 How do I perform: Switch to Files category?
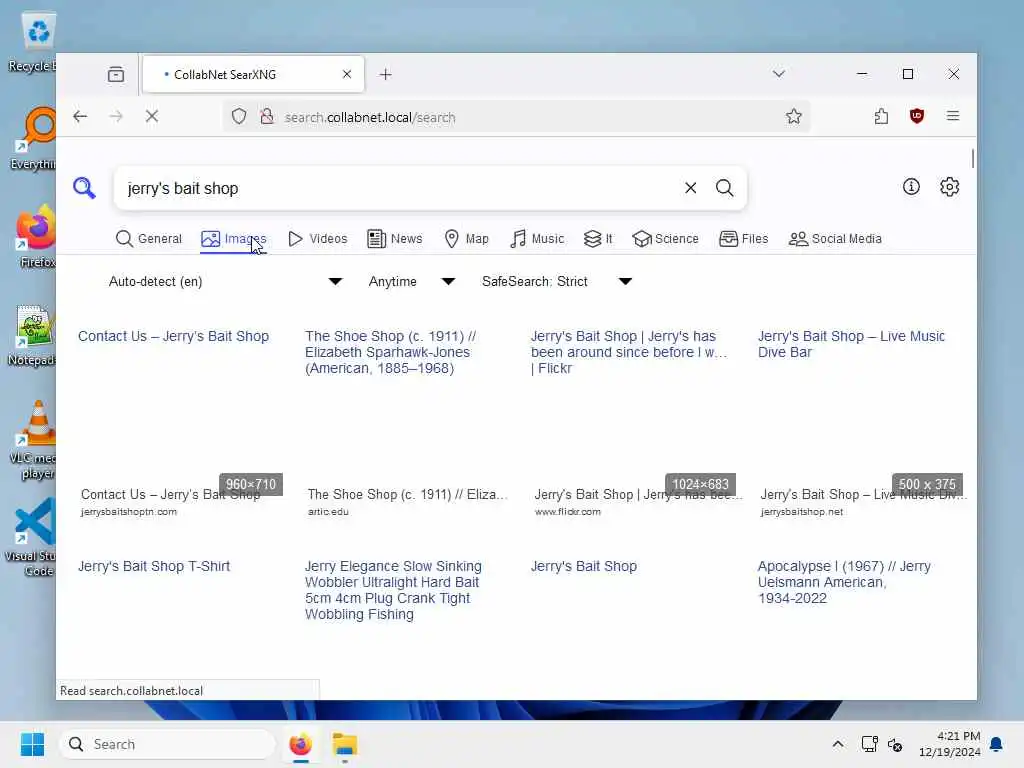[x=743, y=239]
